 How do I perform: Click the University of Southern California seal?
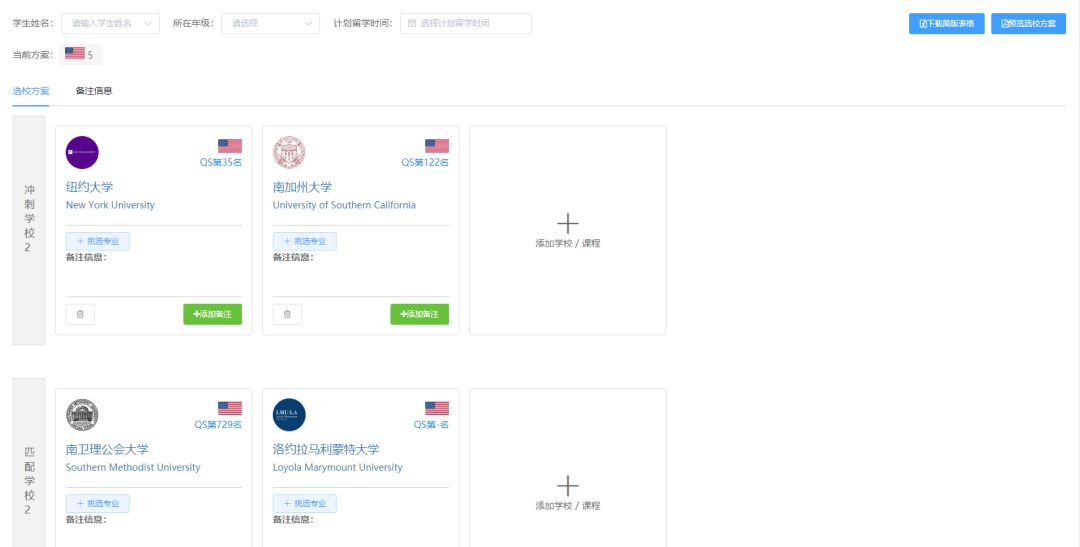point(289,153)
